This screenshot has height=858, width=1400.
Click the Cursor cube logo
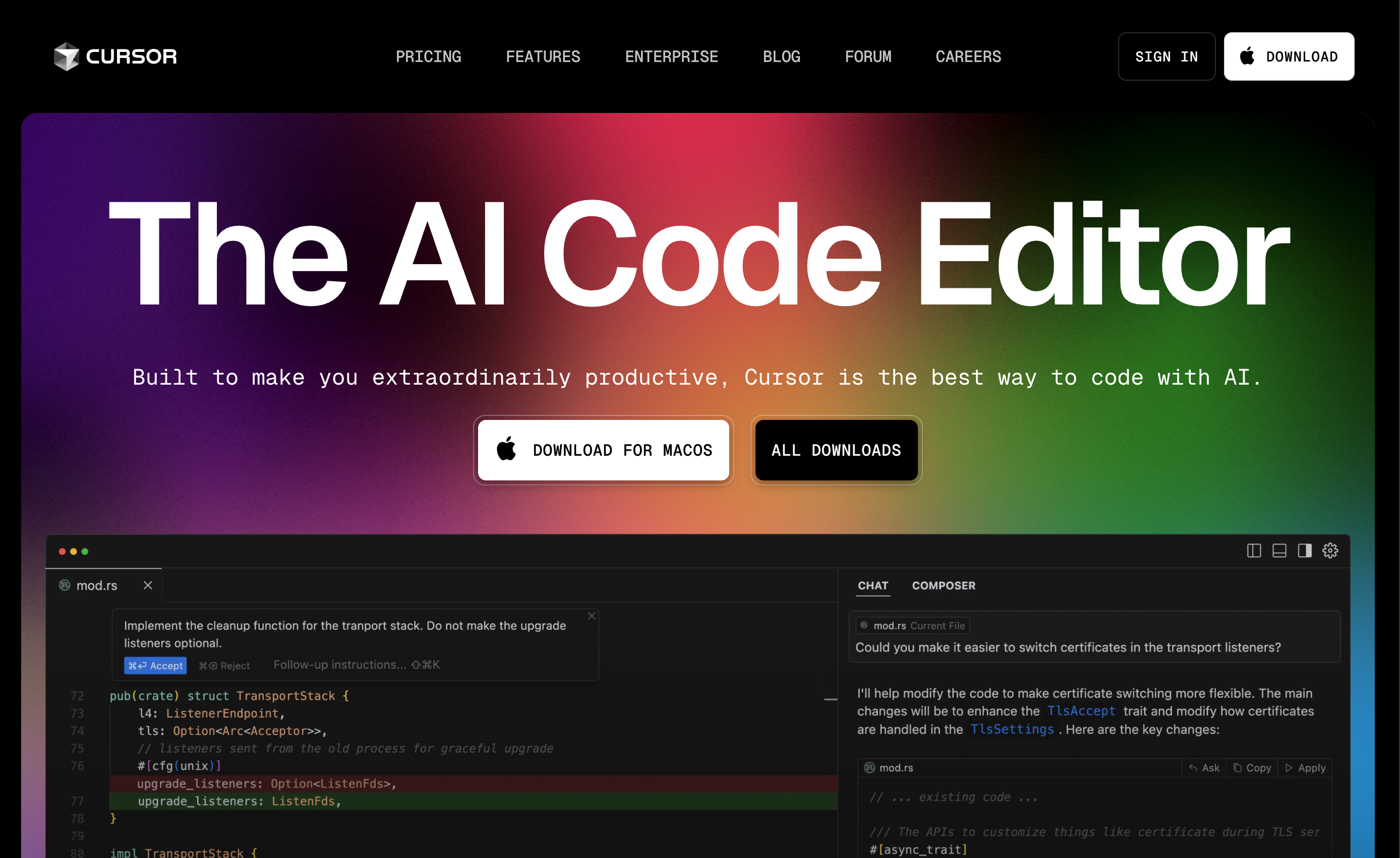67,56
